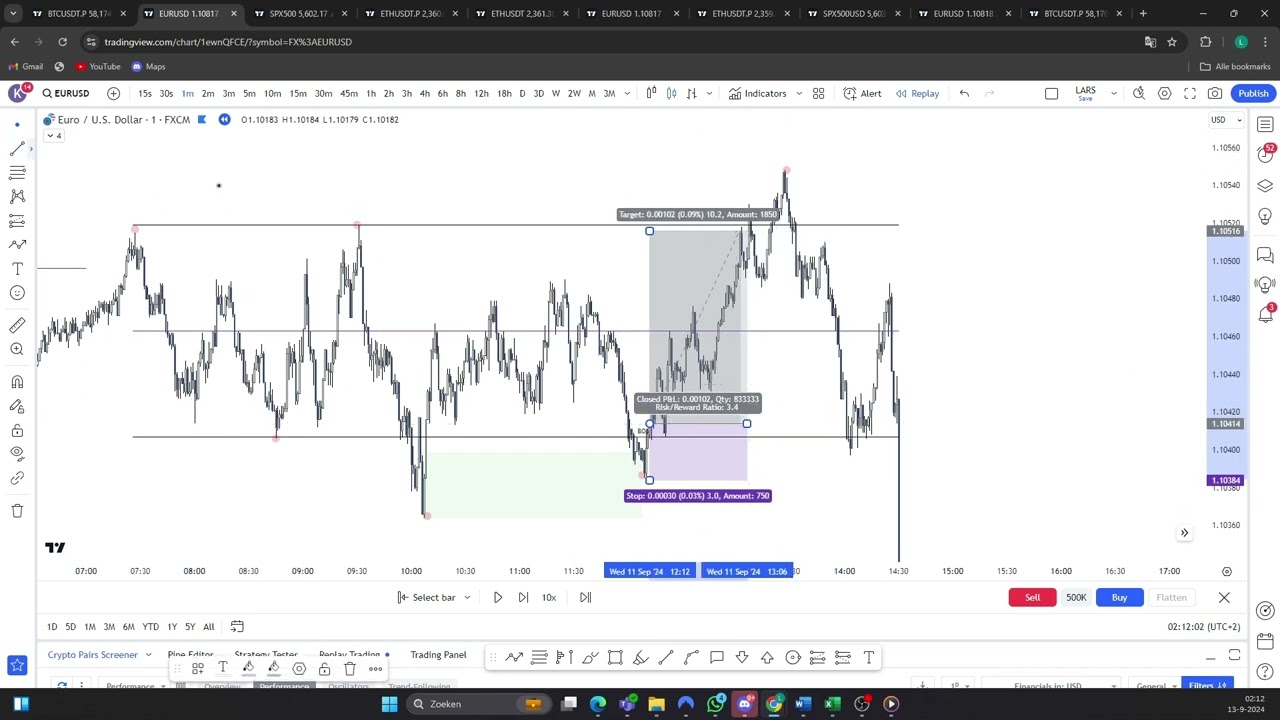
Task: Hide all drawings with the eye icon
Action: (17, 454)
